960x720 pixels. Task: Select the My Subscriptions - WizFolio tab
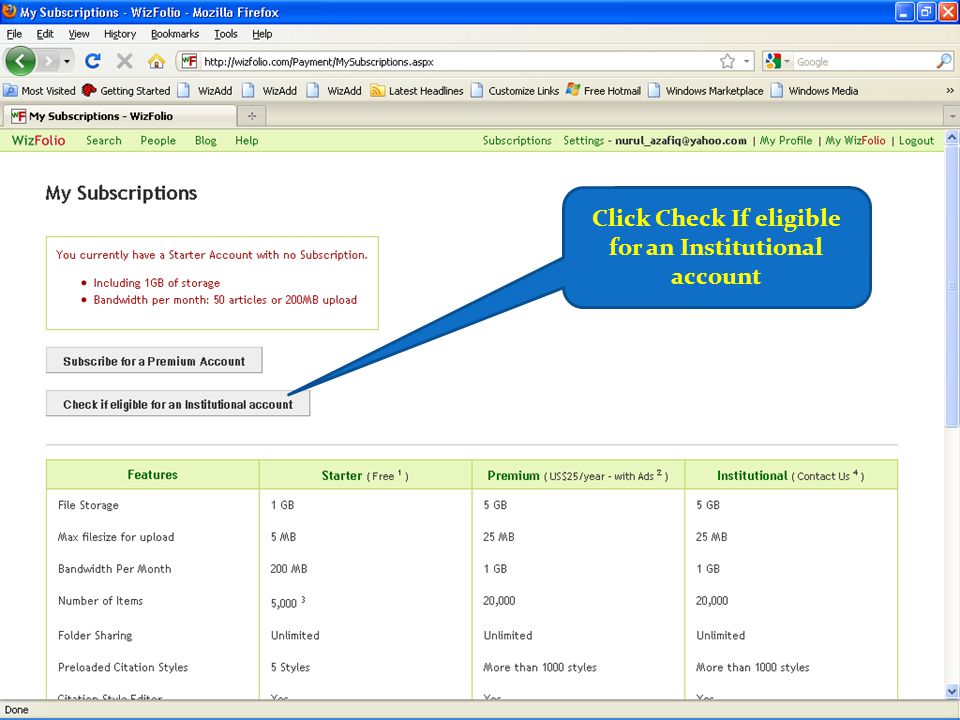coord(119,116)
